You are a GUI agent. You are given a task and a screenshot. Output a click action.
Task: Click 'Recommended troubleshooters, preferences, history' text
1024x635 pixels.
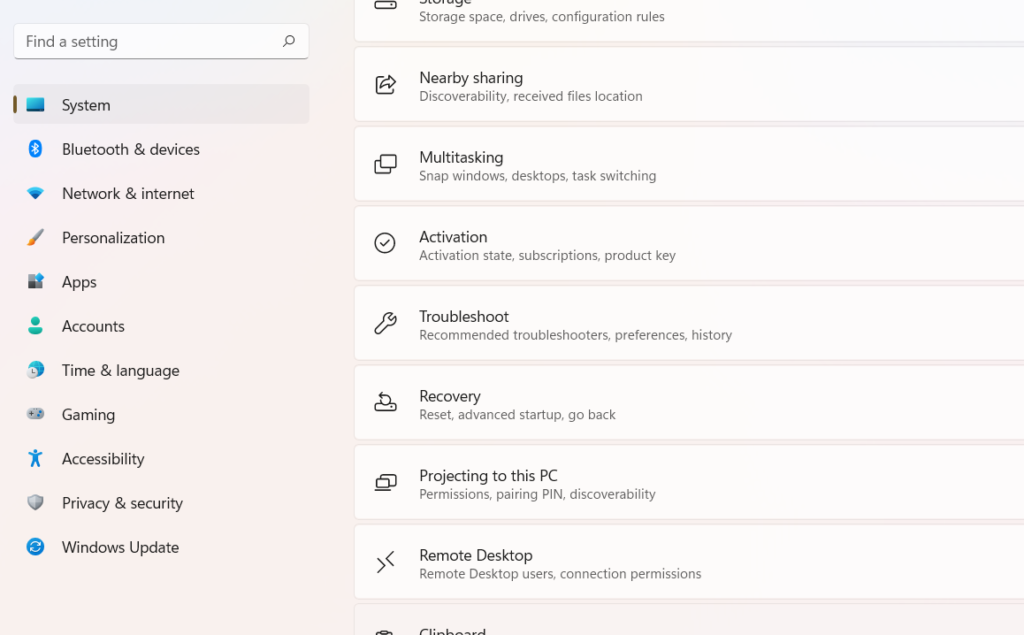(575, 335)
